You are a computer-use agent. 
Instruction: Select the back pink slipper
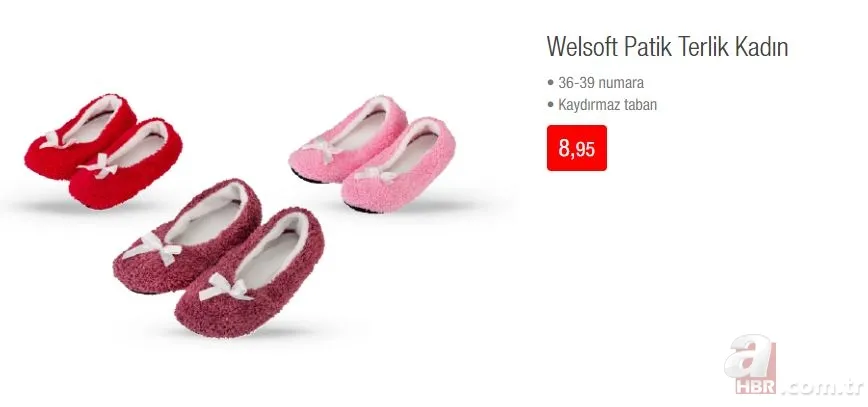coord(346,138)
